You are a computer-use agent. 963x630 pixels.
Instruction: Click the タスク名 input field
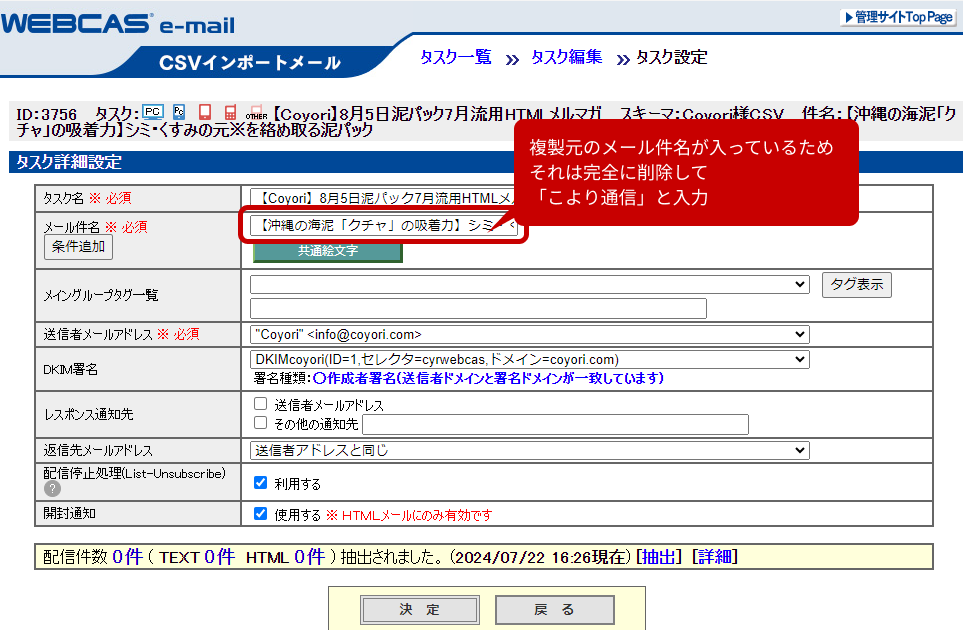tap(384, 198)
